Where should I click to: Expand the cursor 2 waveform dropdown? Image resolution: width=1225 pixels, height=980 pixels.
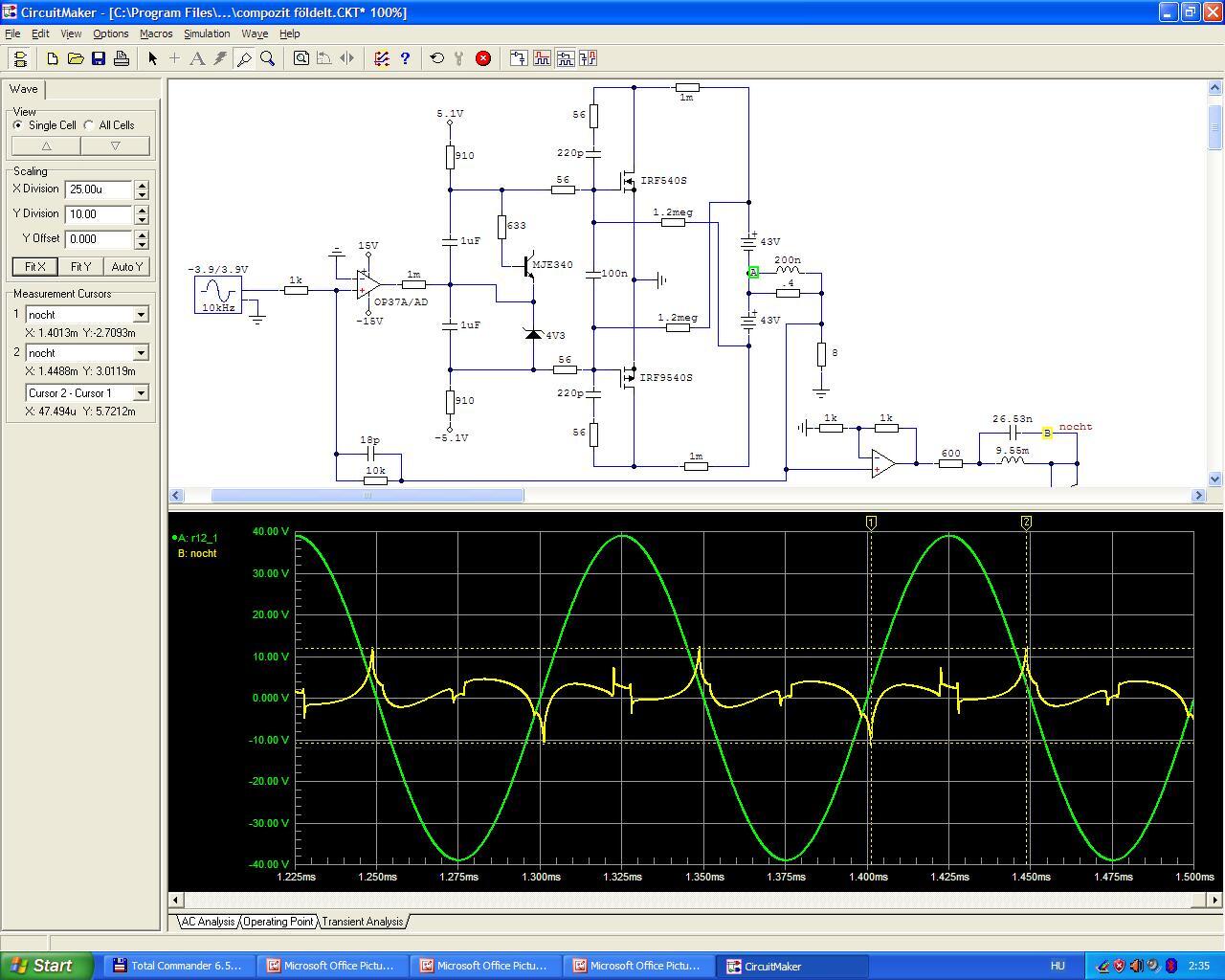pyautogui.click(x=141, y=353)
